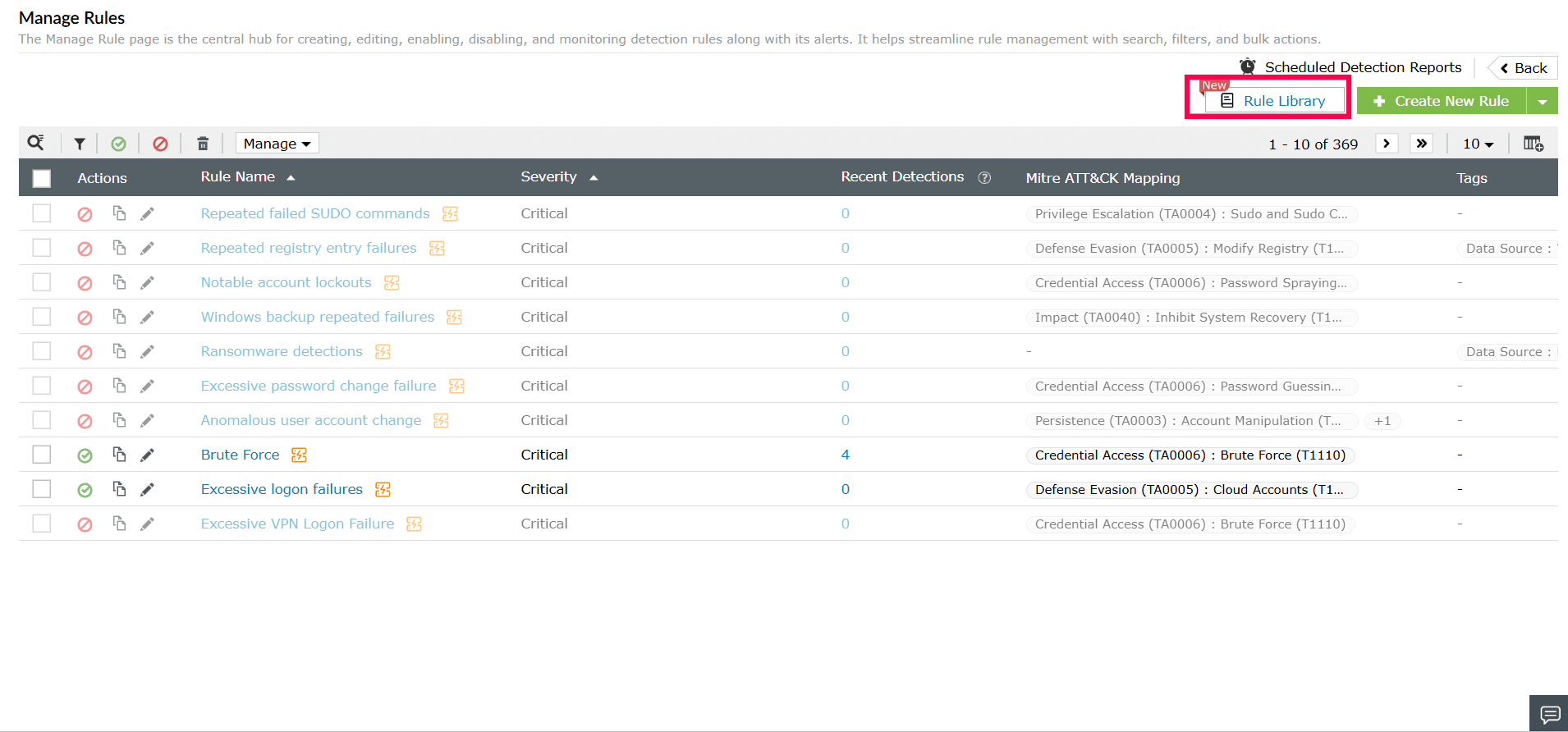Check the Excessive password change failure checkbox
Screen dimensions: 1568x732
[42, 386]
